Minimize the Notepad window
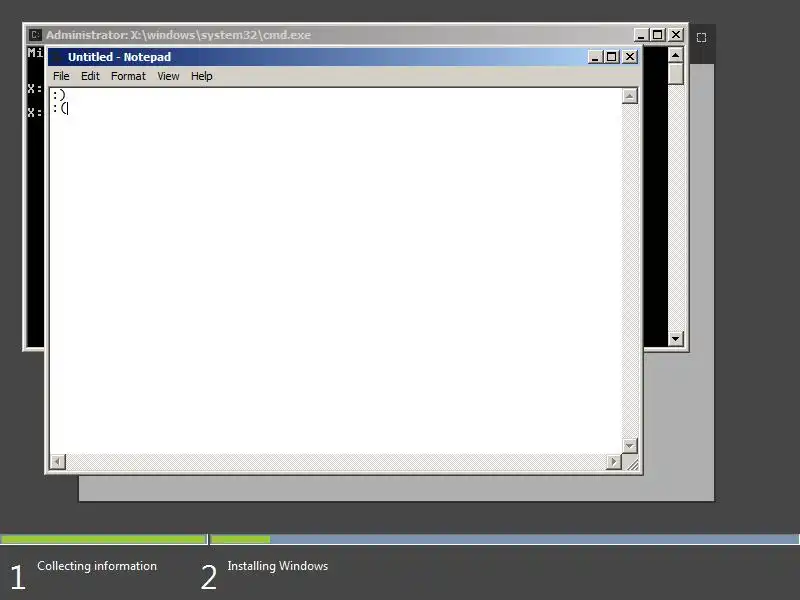800x600 pixels. (x=595, y=57)
